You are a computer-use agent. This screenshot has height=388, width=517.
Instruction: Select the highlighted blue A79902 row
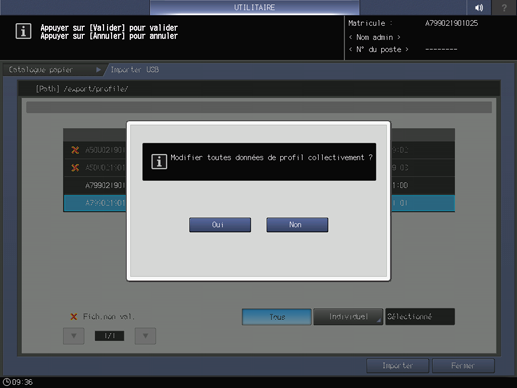click(x=259, y=203)
